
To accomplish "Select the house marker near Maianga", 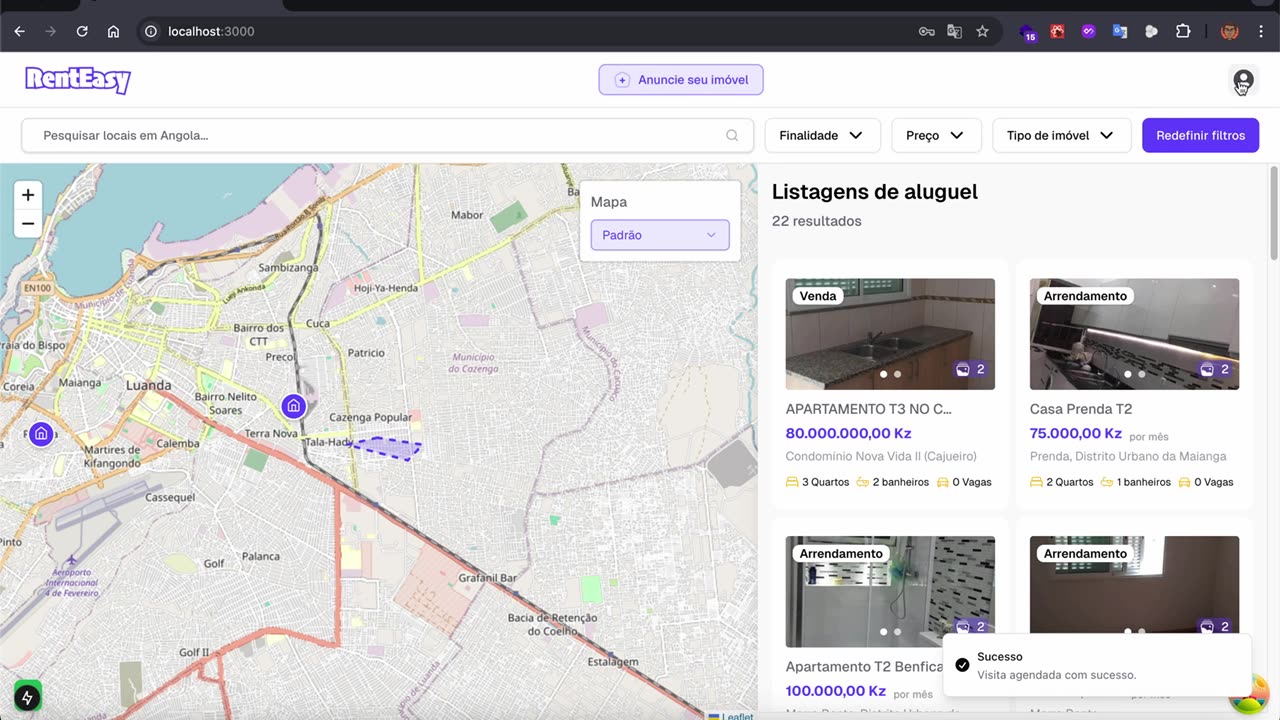I will pos(41,434).
